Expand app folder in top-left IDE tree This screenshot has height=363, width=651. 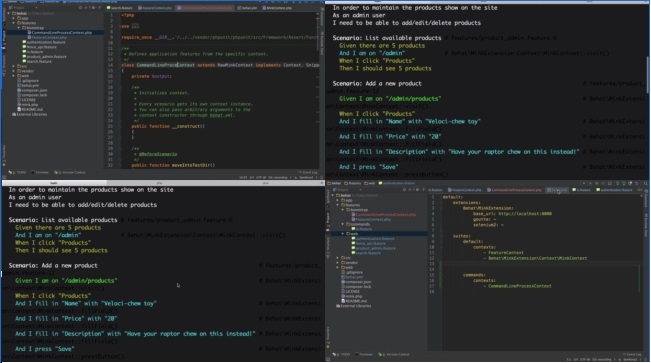[x=14, y=18]
